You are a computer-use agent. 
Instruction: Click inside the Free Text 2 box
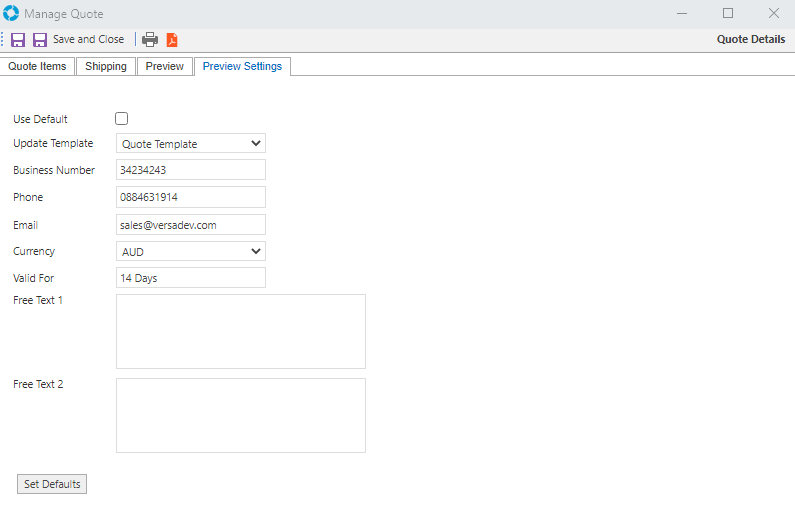click(x=240, y=415)
